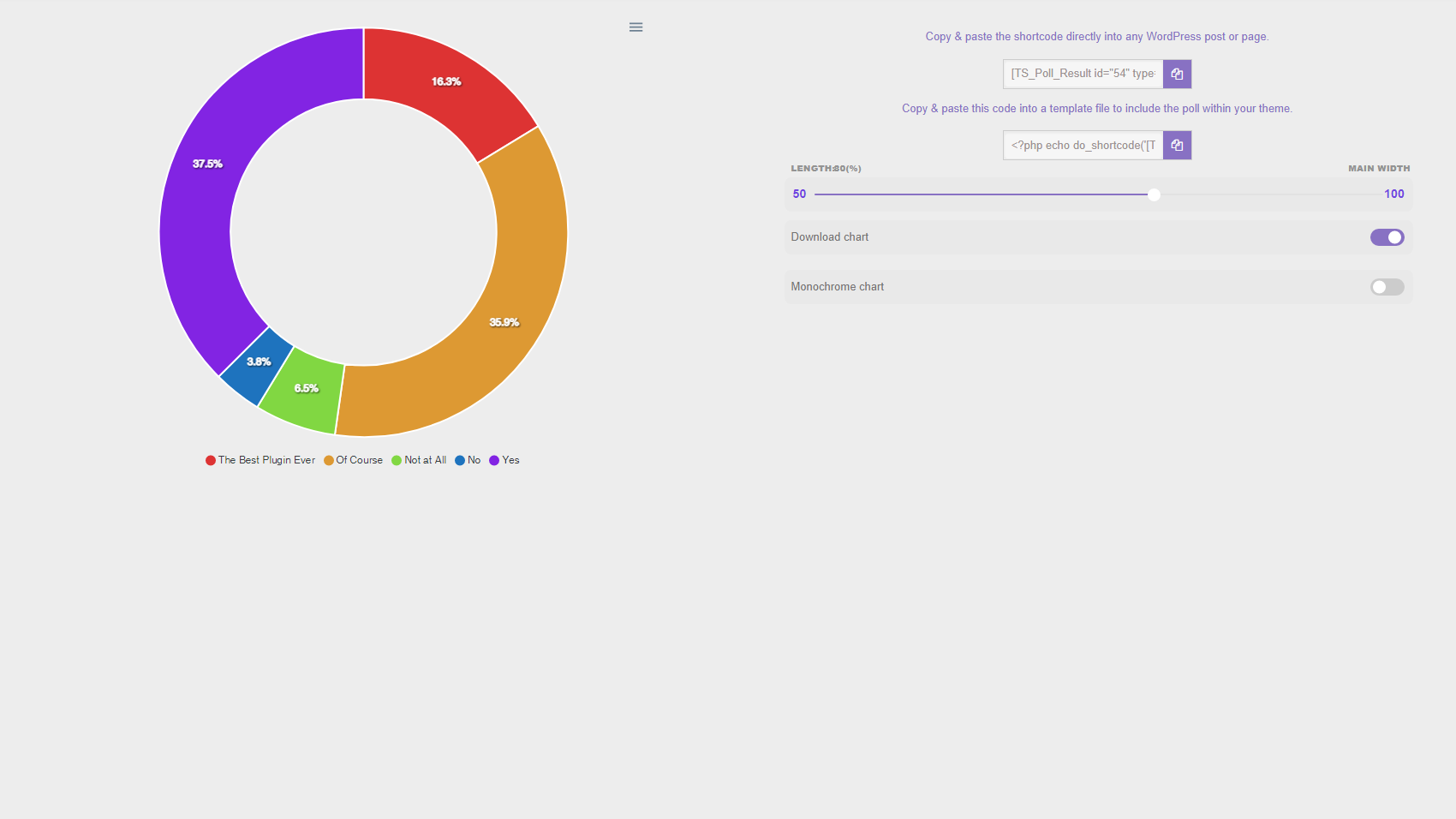Click the slider maximum value 100
Screen dimensions: 1456x819
pos(1393,194)
